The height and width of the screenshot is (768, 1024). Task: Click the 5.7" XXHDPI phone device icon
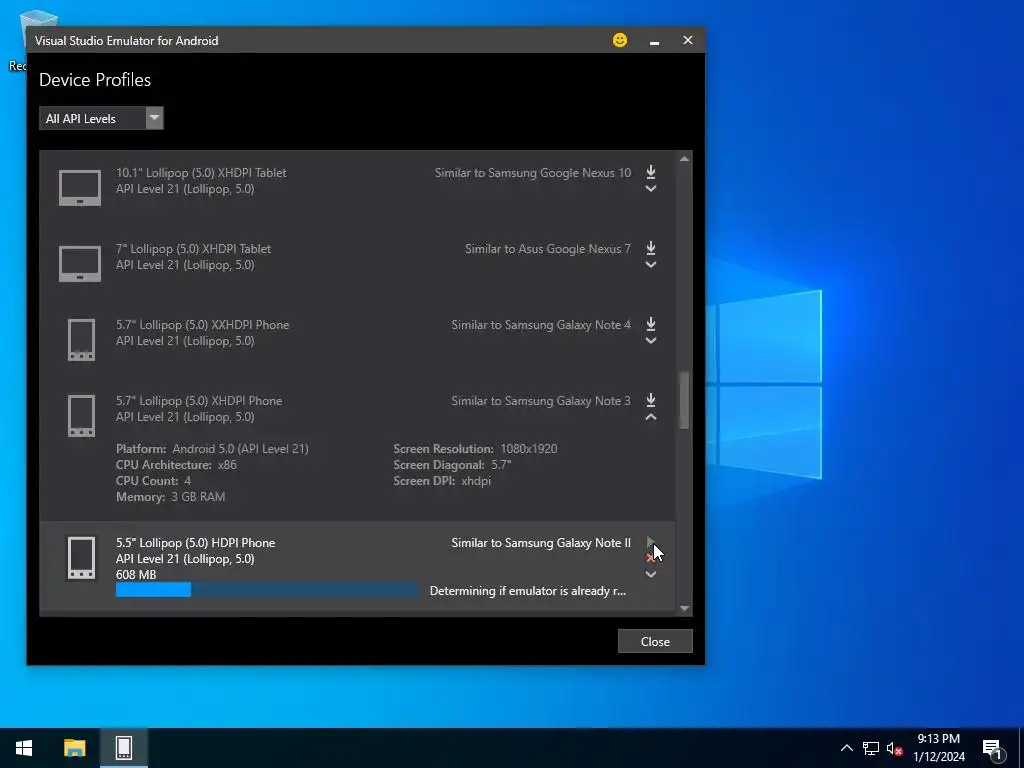coord(82,340)
